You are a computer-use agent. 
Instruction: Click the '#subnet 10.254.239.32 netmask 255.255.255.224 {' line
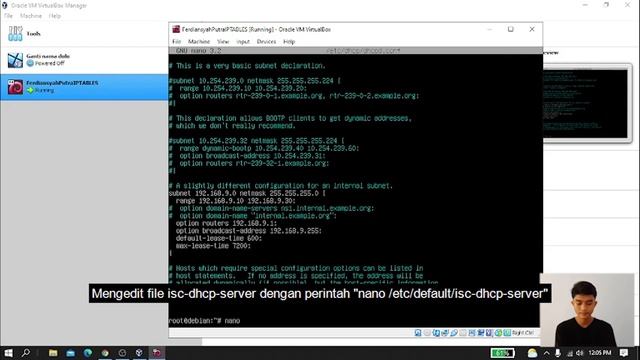(256, 141)
